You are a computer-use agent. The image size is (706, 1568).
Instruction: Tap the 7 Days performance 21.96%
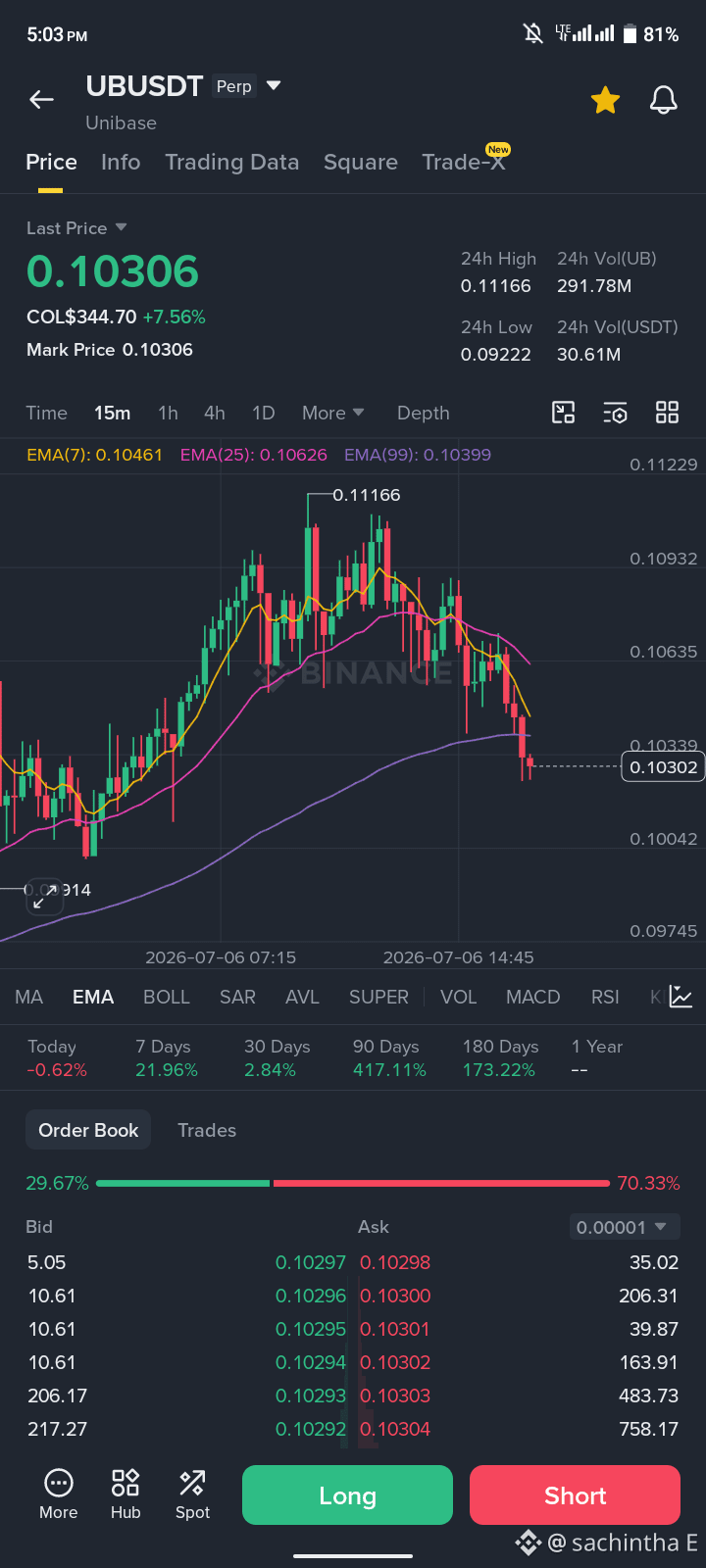point(167,1070)
